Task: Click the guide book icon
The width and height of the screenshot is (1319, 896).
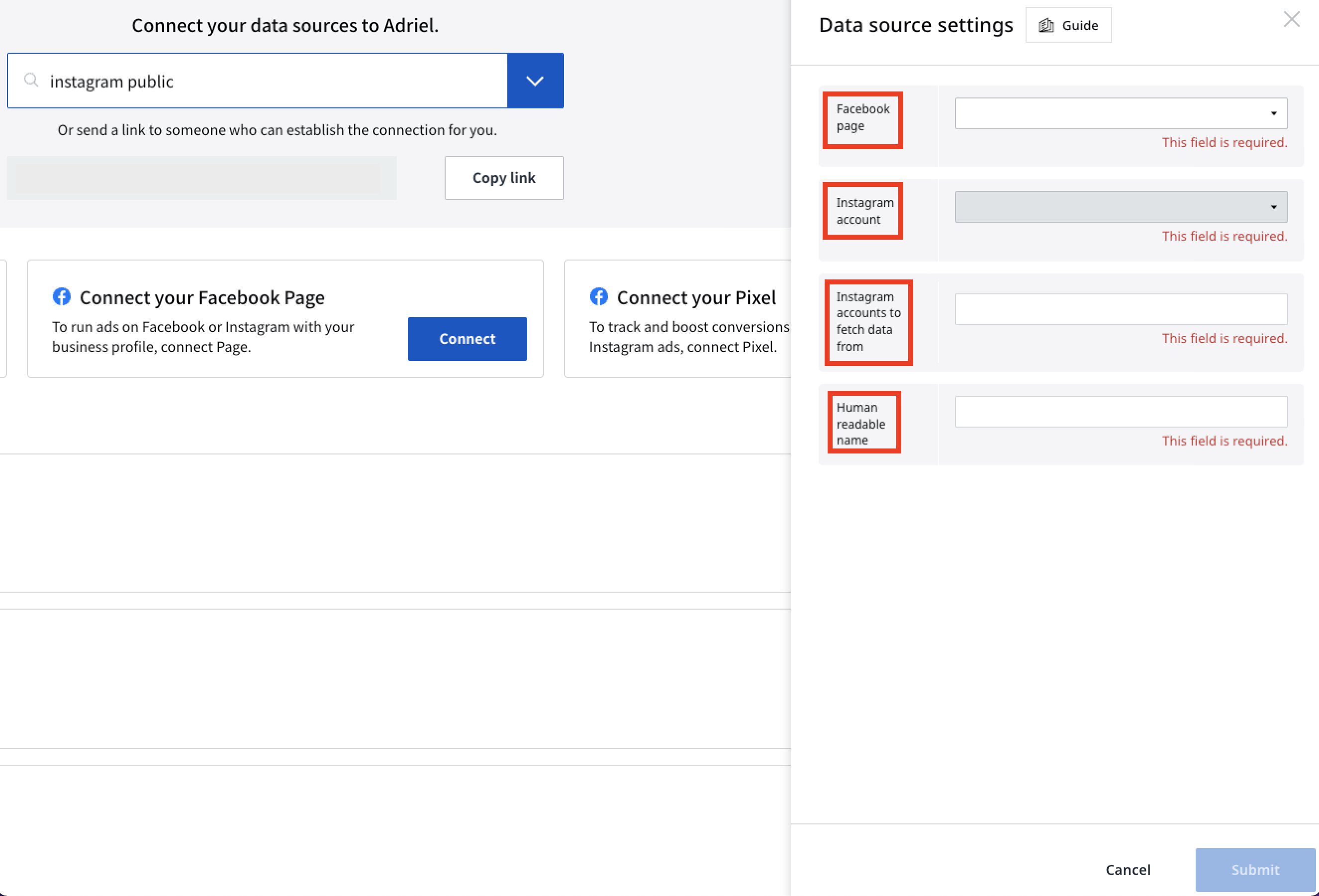Action: click(x=1046, y=25)
